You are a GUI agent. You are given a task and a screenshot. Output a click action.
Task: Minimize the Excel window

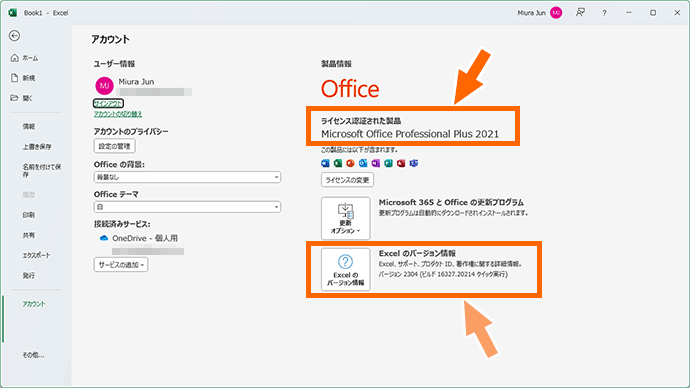click(629, 13)
